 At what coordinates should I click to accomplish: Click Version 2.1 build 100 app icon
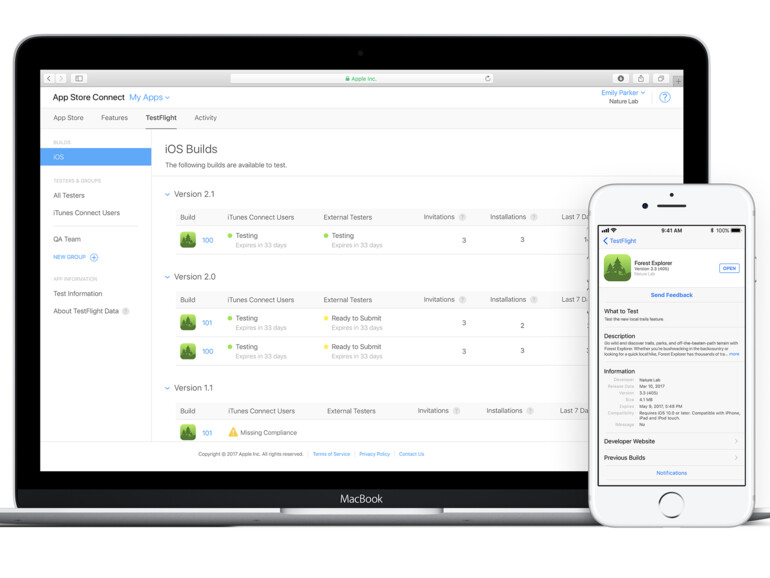pyautogui.click(x=188, y=240)
